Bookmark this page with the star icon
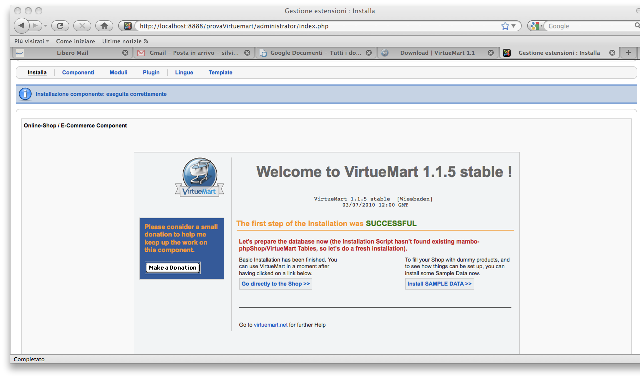This screenshot has width=640, height=378. click(x=505, y=26)
